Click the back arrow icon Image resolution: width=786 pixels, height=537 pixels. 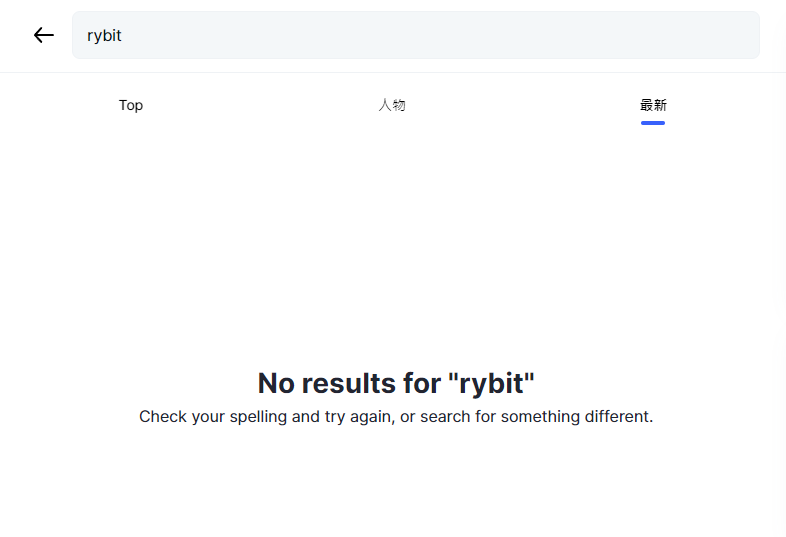coord(43,35)
